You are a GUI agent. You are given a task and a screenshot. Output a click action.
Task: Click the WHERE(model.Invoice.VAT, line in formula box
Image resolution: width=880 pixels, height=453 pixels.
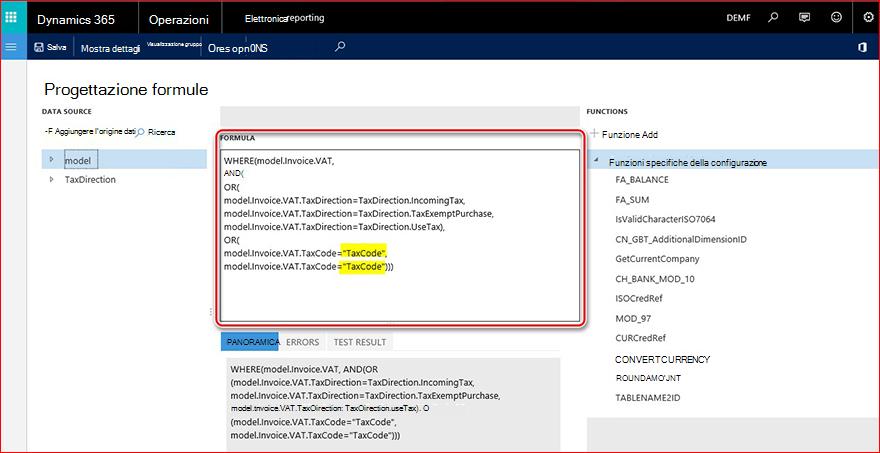click(279, 161)
